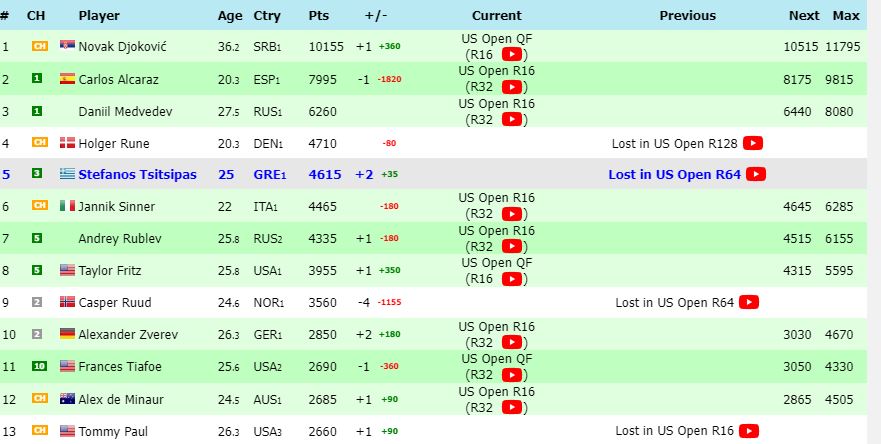Click the career-high badge in Frances Tiafoe's row
This screenshot has width=881, height=444.
pyautogui.click(x=37, y=367)
